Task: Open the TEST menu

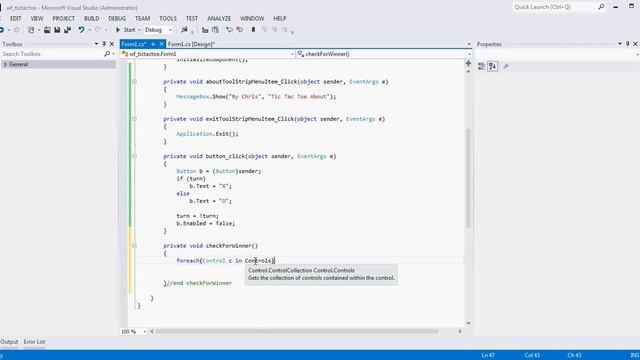Action: coord(191,18)
